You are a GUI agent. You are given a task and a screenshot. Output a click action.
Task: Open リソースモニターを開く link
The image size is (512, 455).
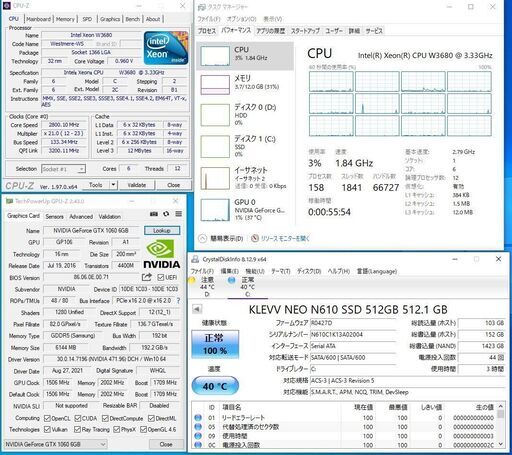point(285,238)
